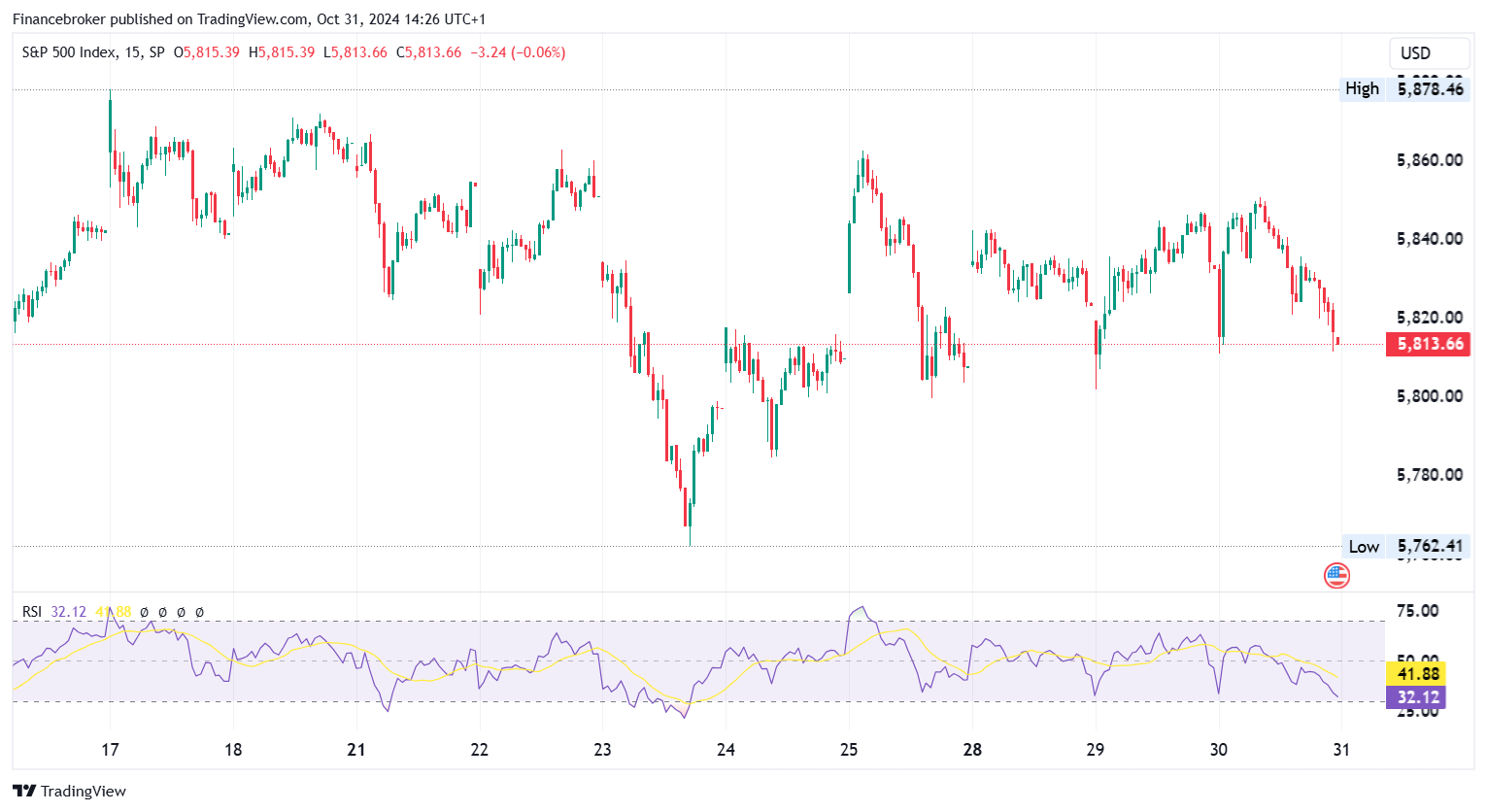Click the last ∅ symbol beside RSI
The height and width of the screenshot is (812, 1487).
[199, 612]
